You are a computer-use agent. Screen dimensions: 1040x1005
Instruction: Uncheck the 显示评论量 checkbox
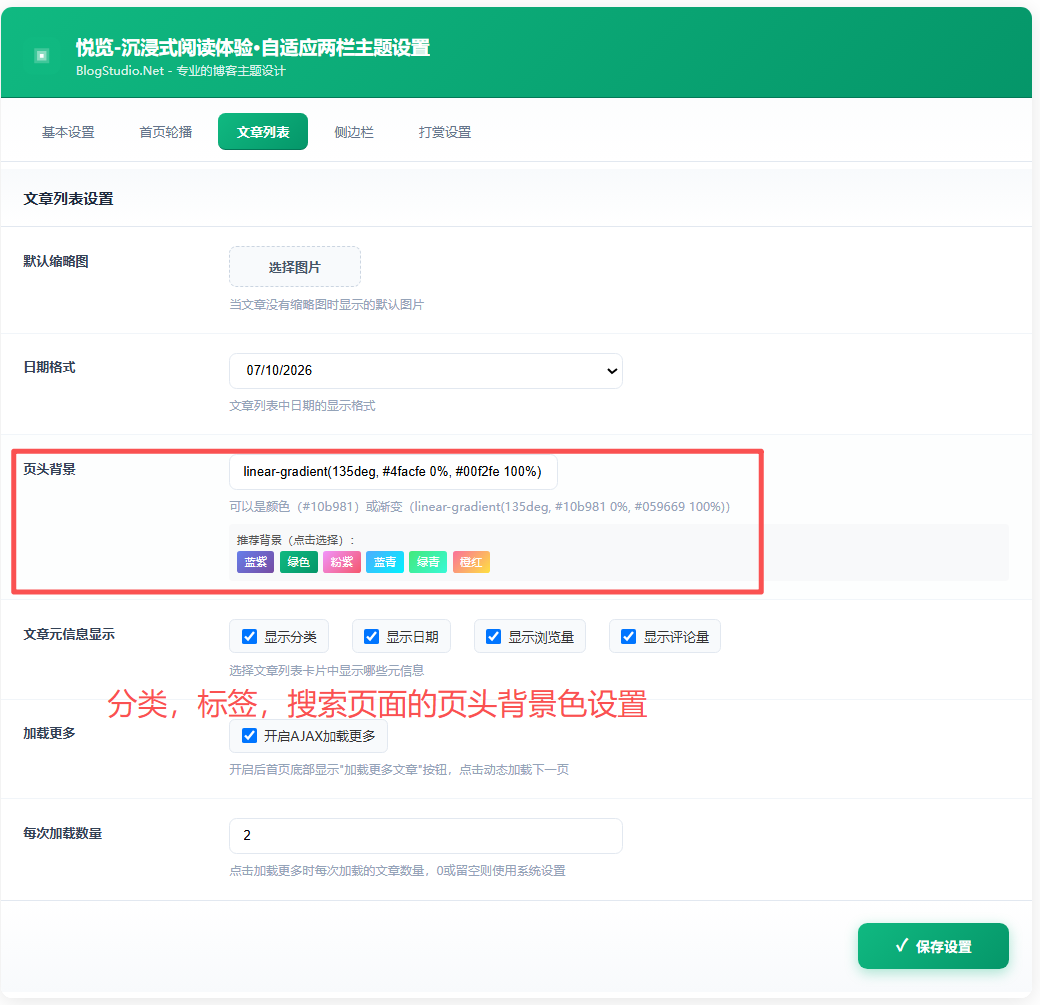(x=629, y=637)
